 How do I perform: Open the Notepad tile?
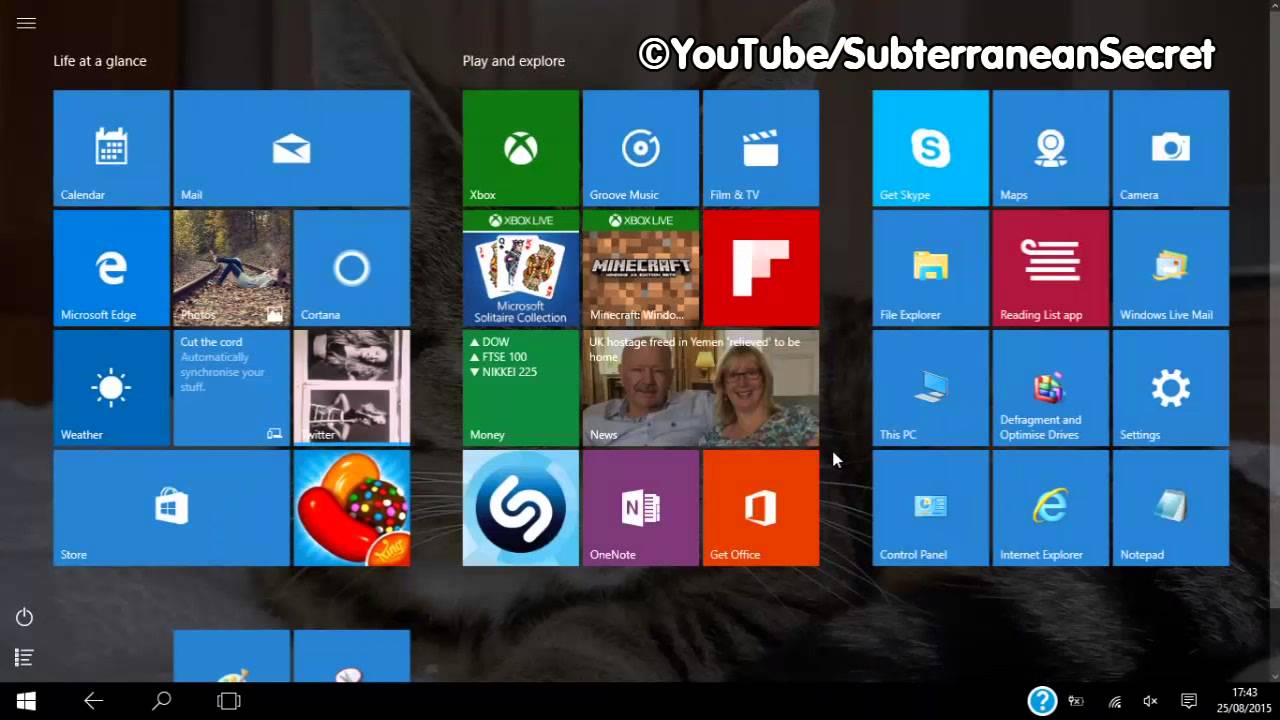click(x=1170, y=508)
